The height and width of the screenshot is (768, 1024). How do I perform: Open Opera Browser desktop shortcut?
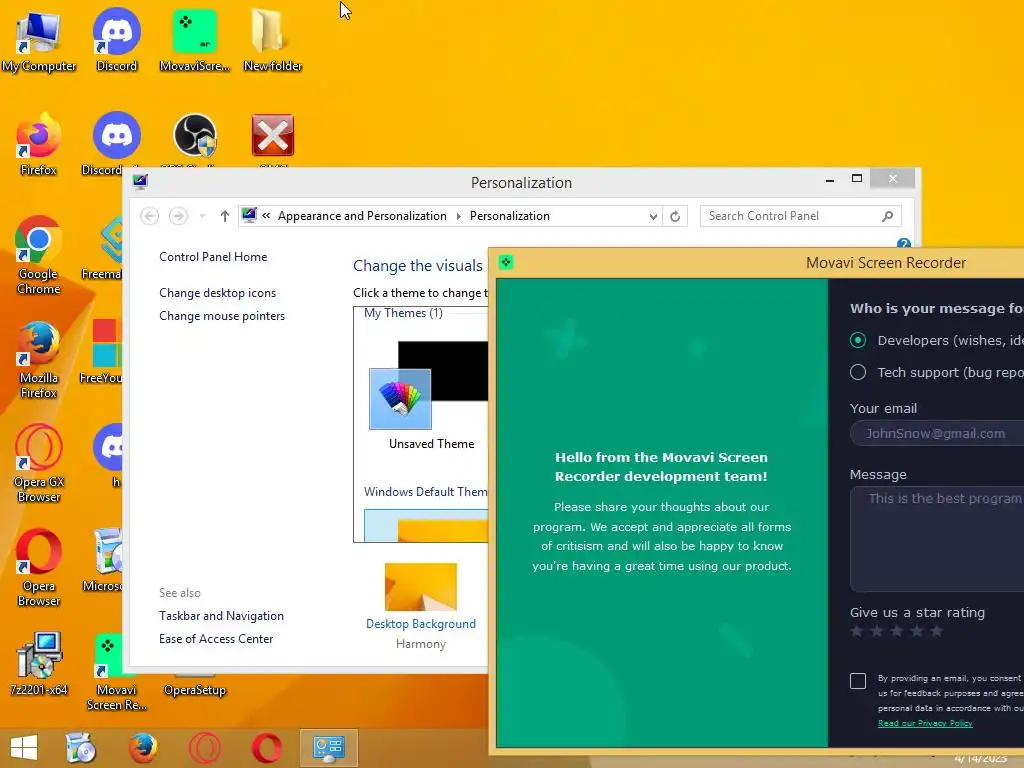pos(39,568)
